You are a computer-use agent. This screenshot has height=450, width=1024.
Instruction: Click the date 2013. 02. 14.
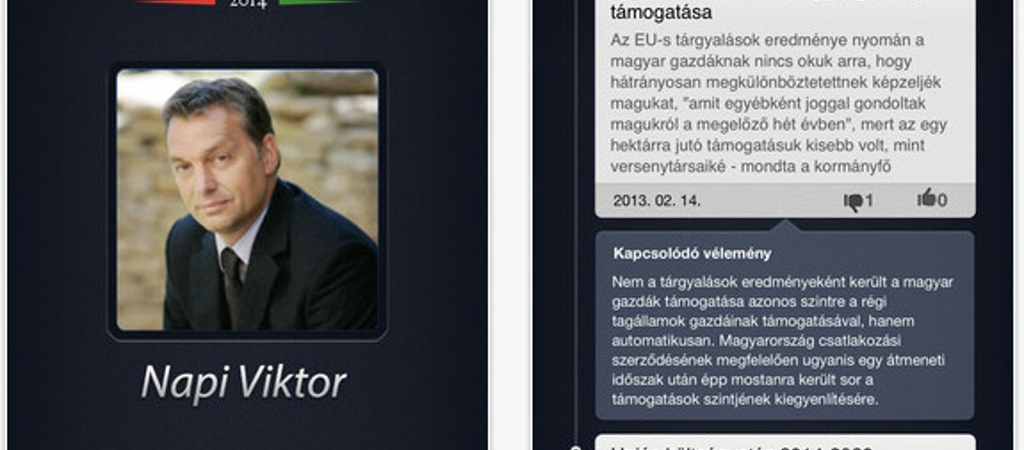pyautogui.click(x=656, y=201)
